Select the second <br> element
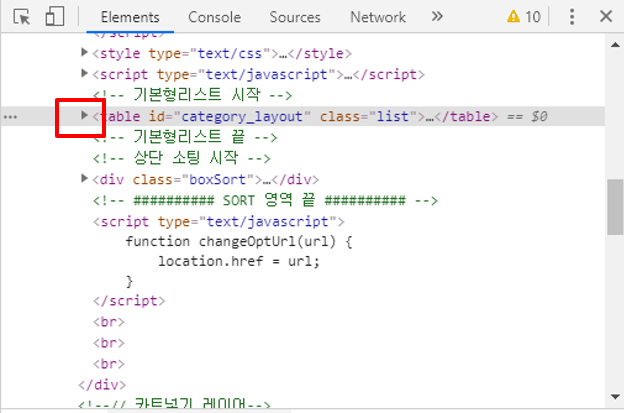This screenshot has height=413, width=624. pos(109,343)
